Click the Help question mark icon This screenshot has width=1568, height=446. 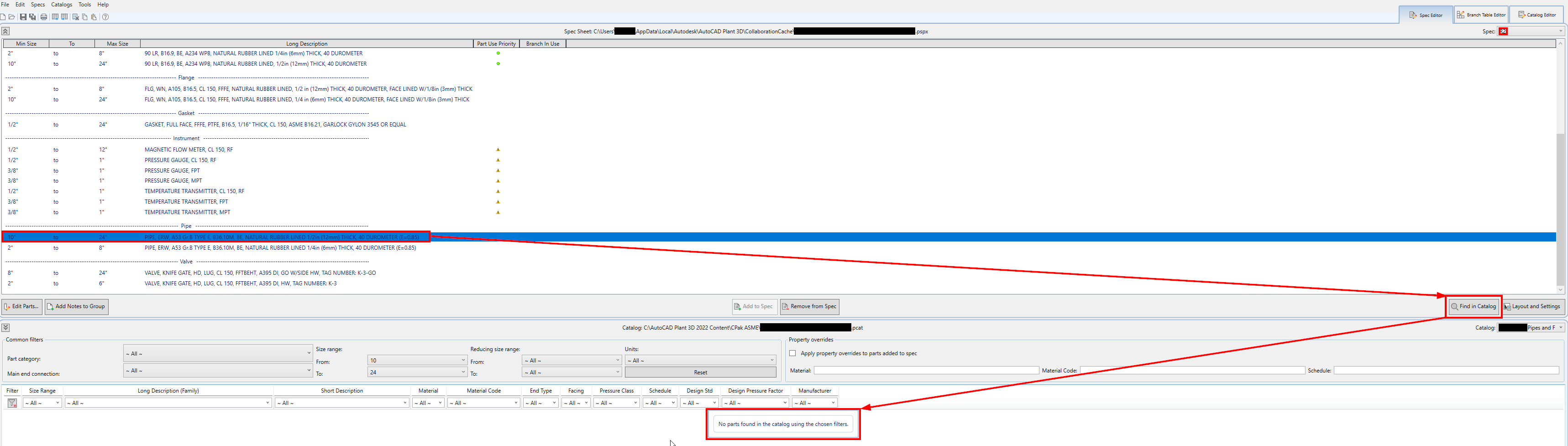click(105, 17)
